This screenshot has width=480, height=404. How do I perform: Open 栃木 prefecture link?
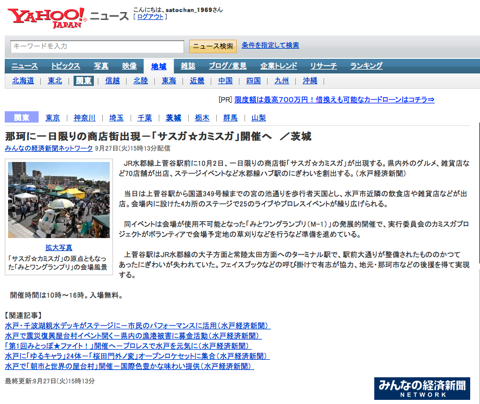(202, 118)
